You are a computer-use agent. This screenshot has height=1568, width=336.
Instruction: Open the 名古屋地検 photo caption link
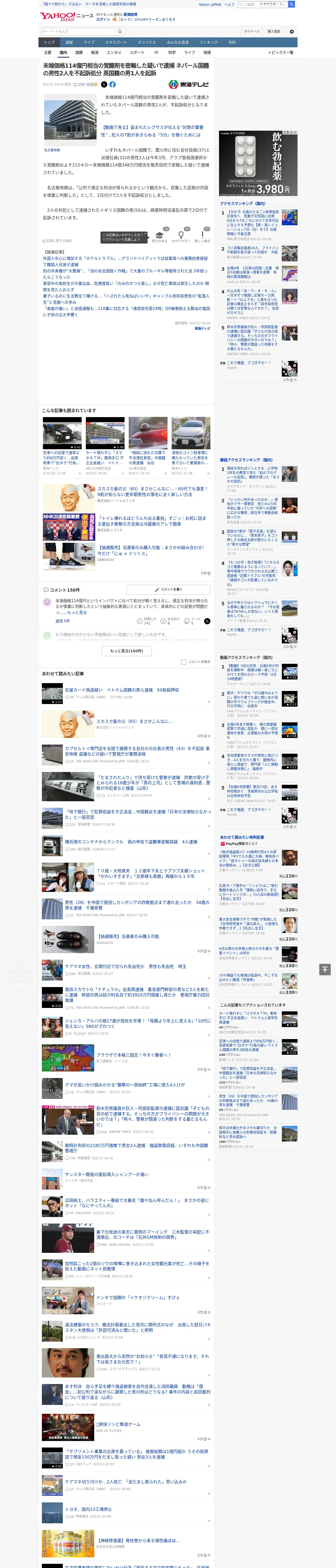[x=52, y=150]
